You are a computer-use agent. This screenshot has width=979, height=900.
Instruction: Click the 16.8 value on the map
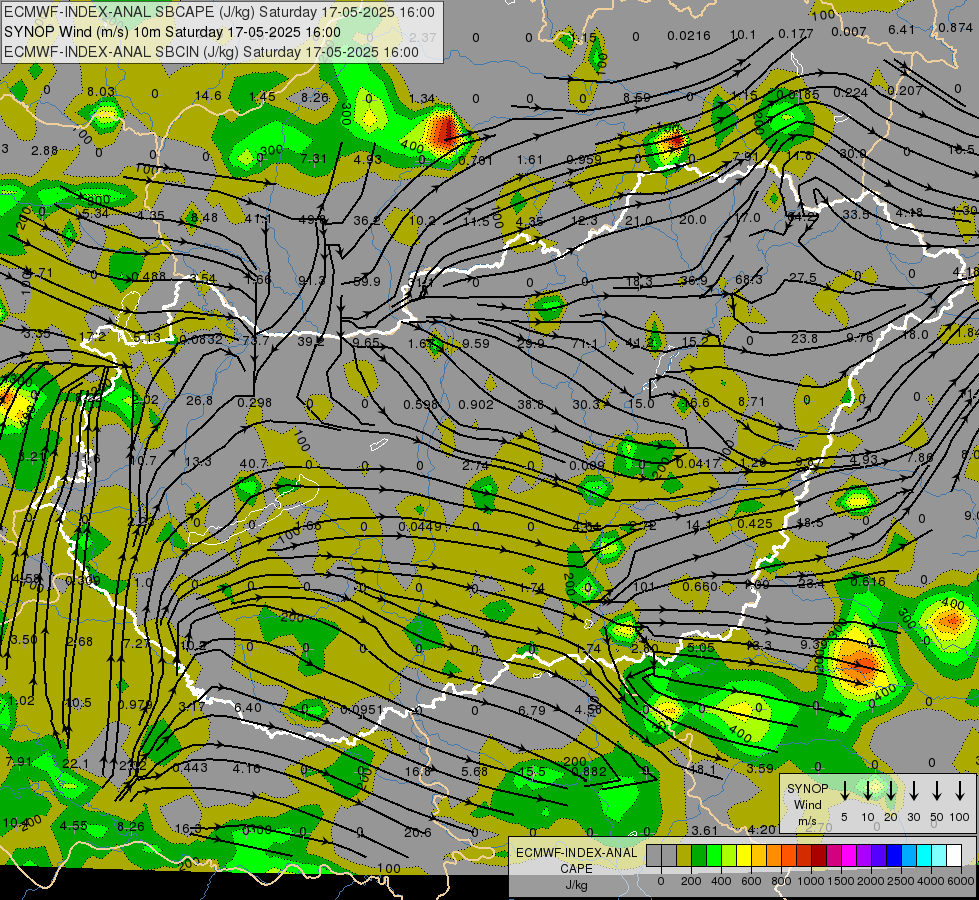(418, 771)
